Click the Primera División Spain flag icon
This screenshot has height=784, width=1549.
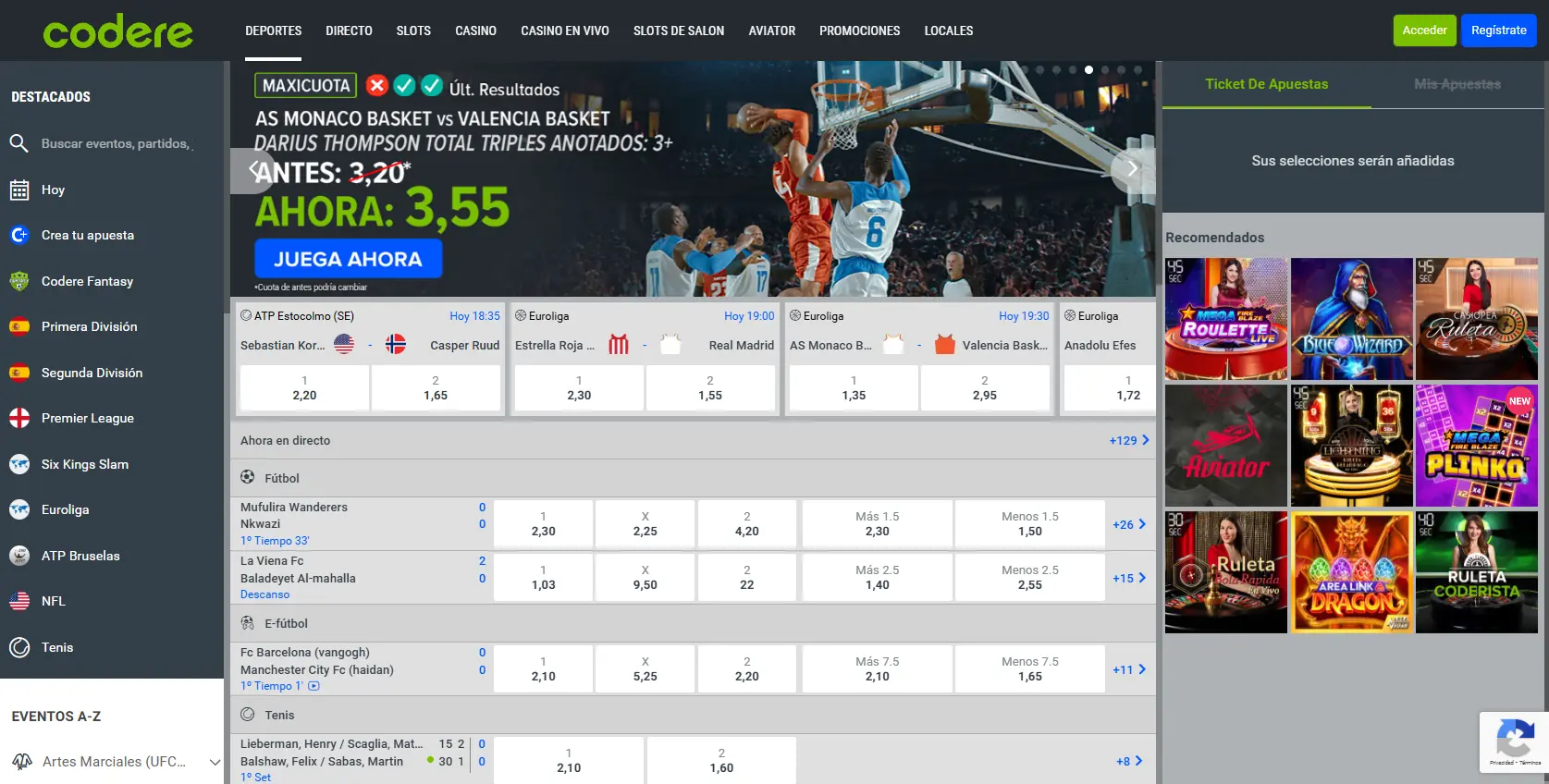[19, 326]
